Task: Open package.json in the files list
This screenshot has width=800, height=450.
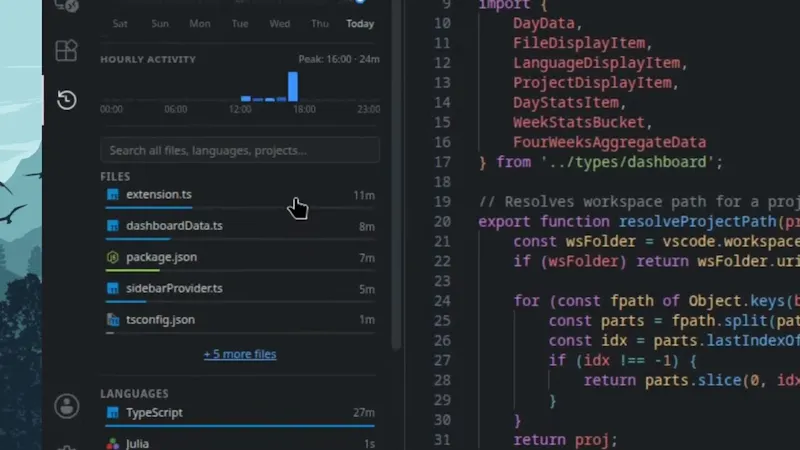Action: (240, 260)
